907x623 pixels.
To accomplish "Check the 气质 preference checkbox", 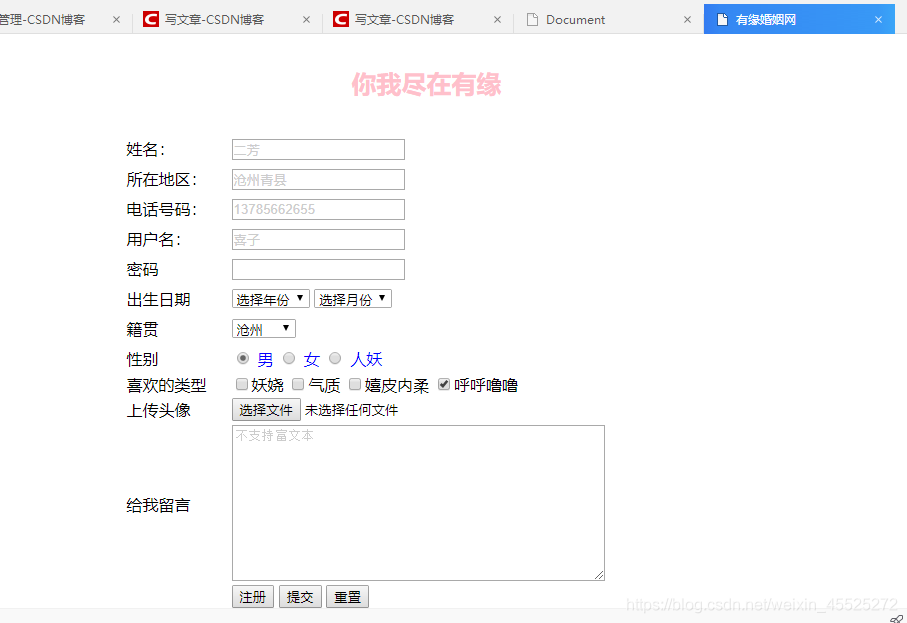I will (x=298, y=384).
